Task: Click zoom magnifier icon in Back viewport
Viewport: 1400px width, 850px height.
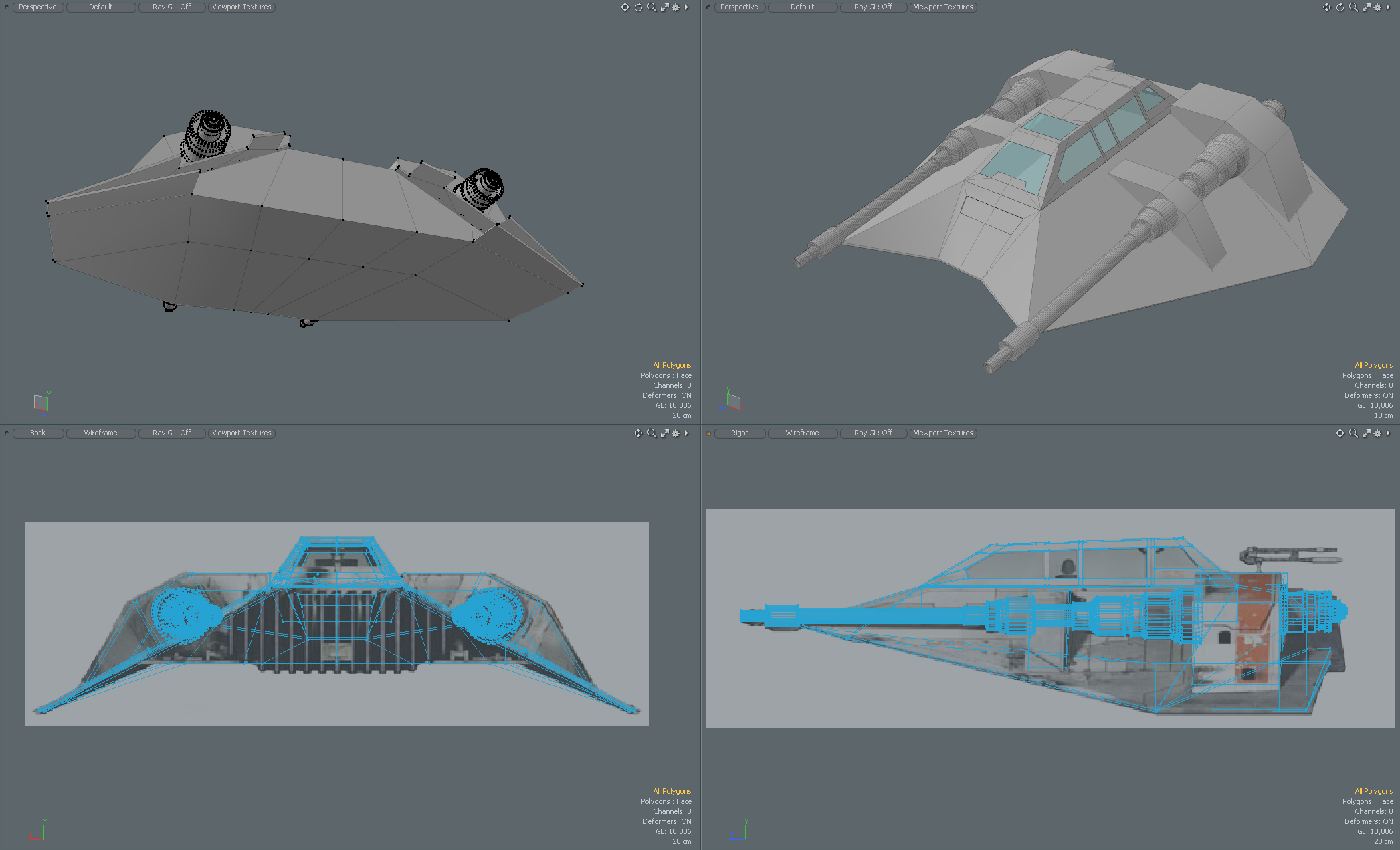Action: tap(652, 433)
